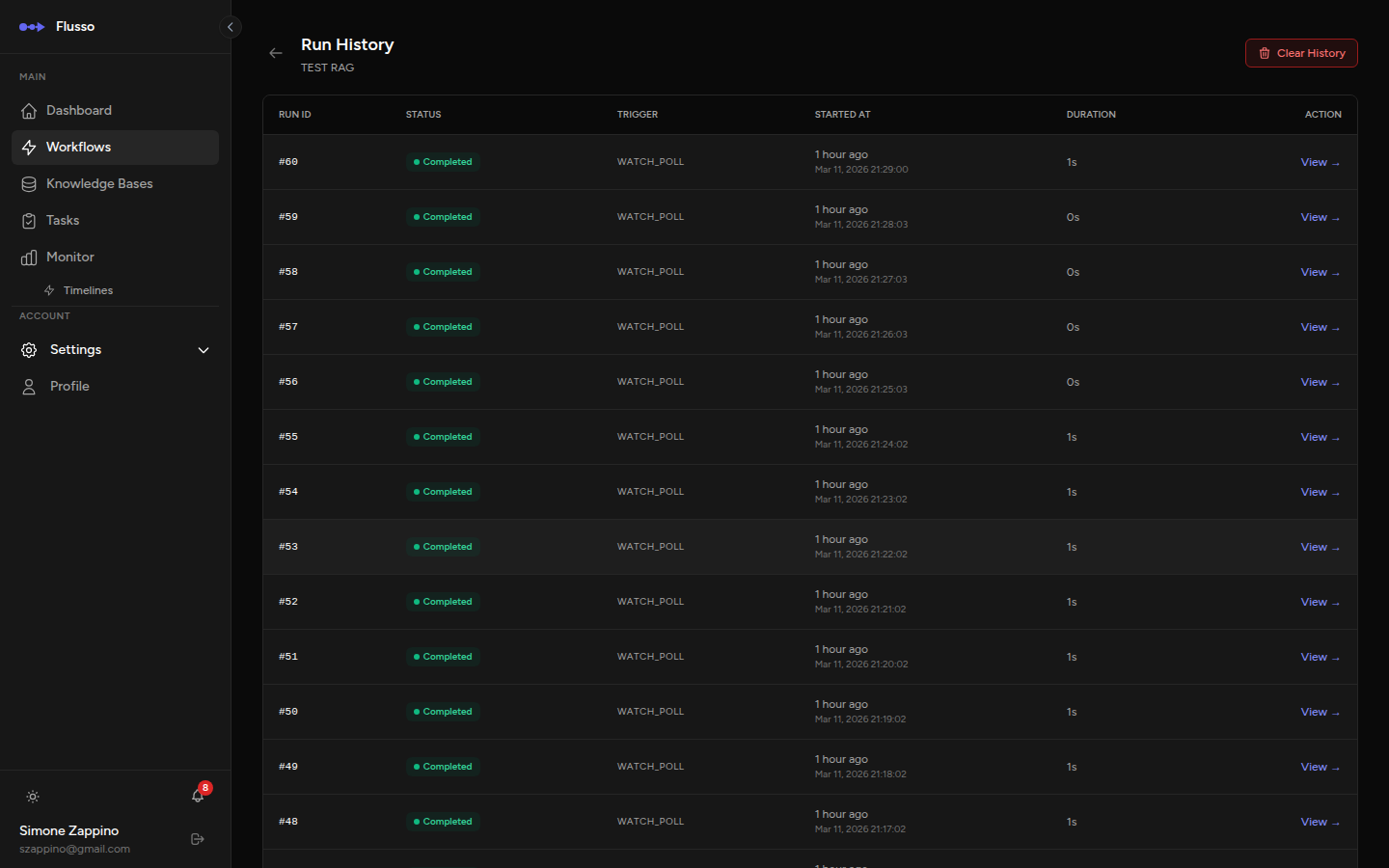Click the Completed badge for run #48
Screen dimensions: 1389x868
pos(443,822)
